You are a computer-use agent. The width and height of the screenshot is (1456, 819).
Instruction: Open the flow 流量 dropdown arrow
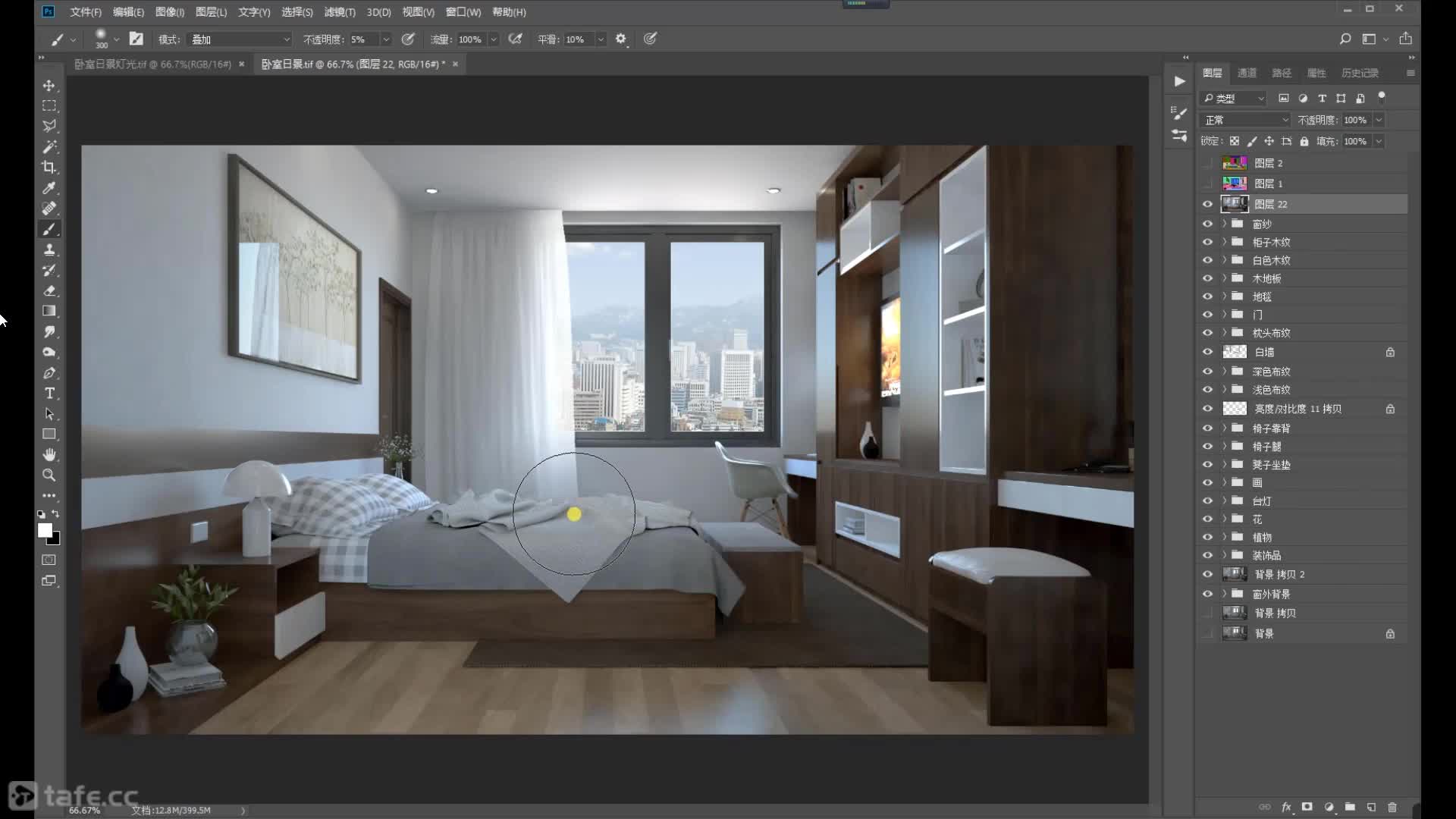494,39
